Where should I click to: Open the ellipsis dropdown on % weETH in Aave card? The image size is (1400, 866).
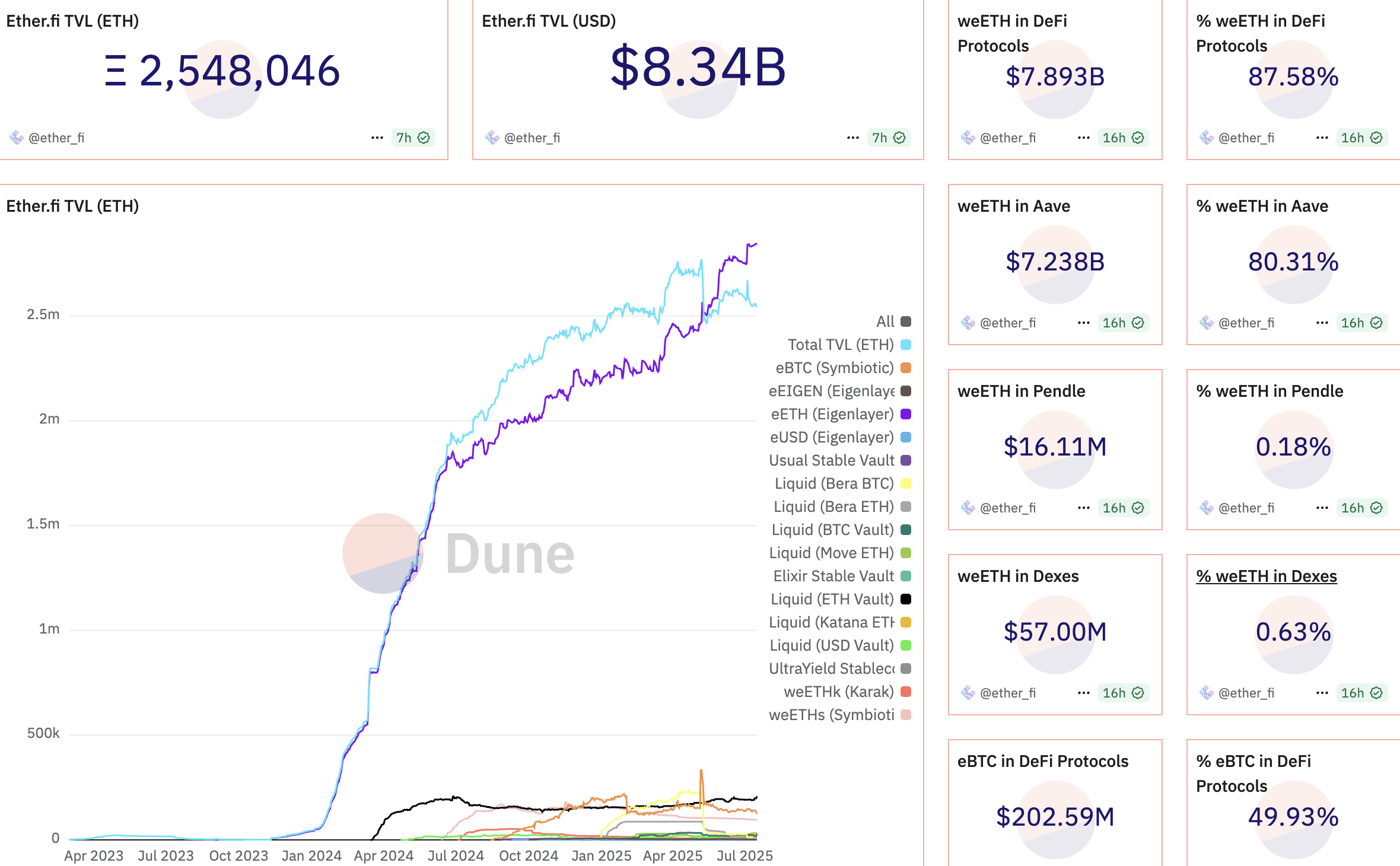(x=1322, y=323)
